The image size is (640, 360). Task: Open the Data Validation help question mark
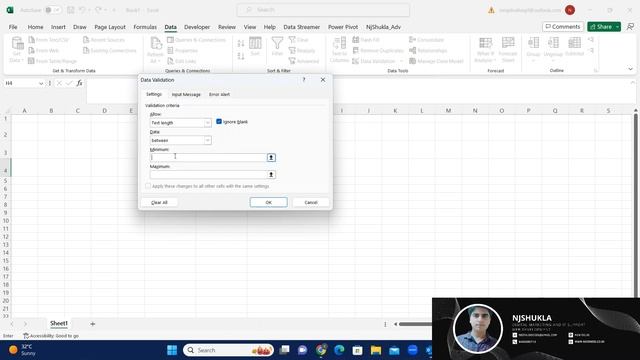pos(304,80)
